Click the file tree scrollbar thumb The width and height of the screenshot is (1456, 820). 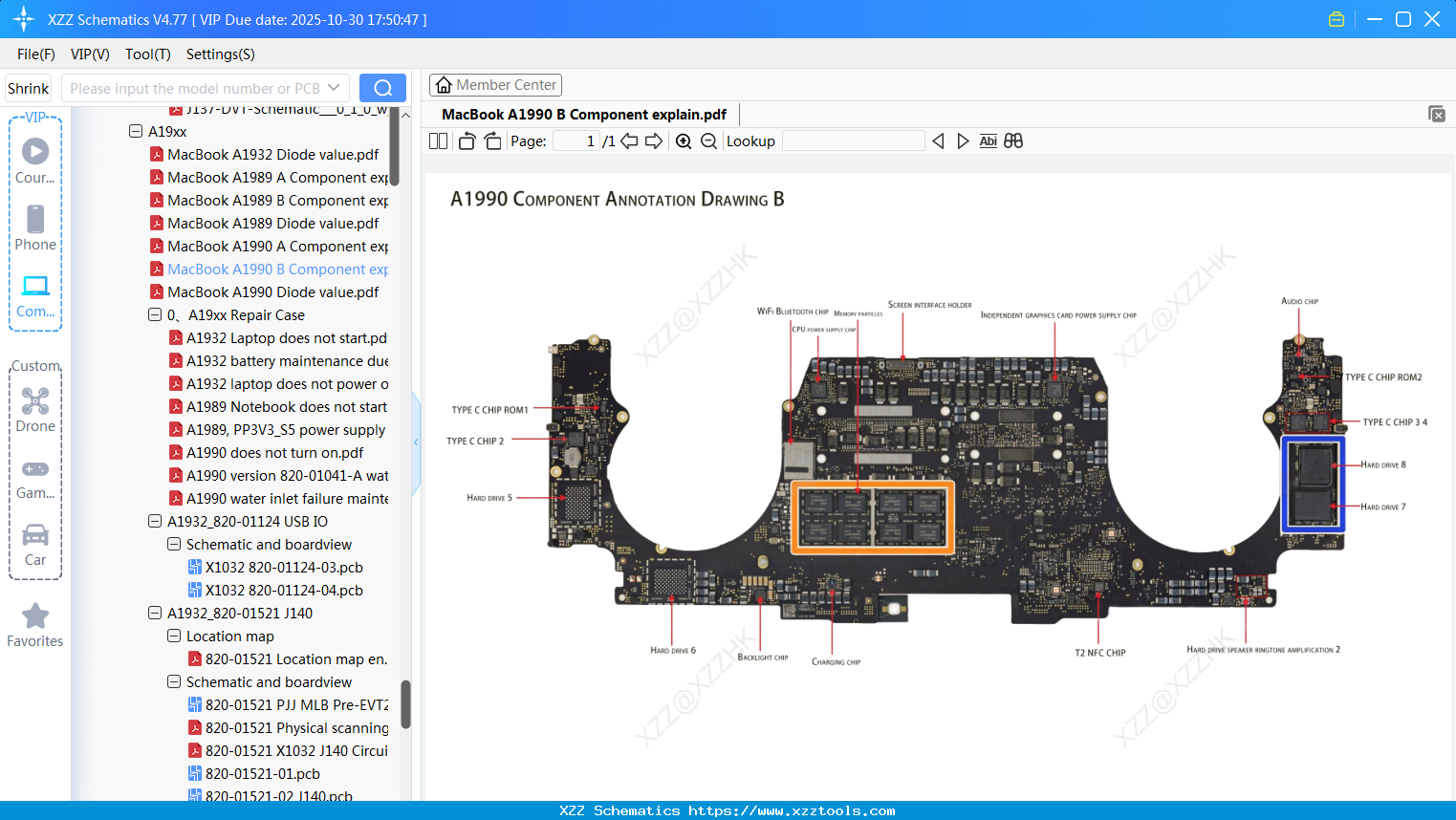(x=405, y=704)
